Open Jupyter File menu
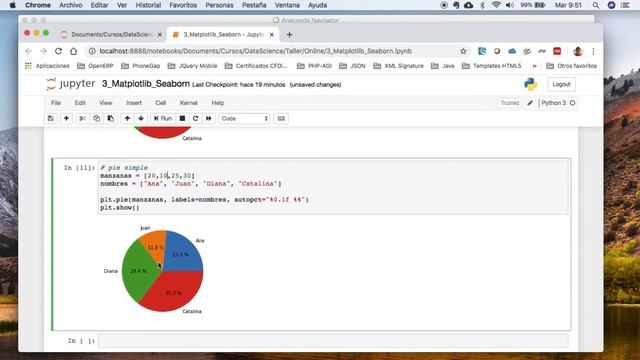Viewport: 640px width, 360px height. tap(56, 103)
